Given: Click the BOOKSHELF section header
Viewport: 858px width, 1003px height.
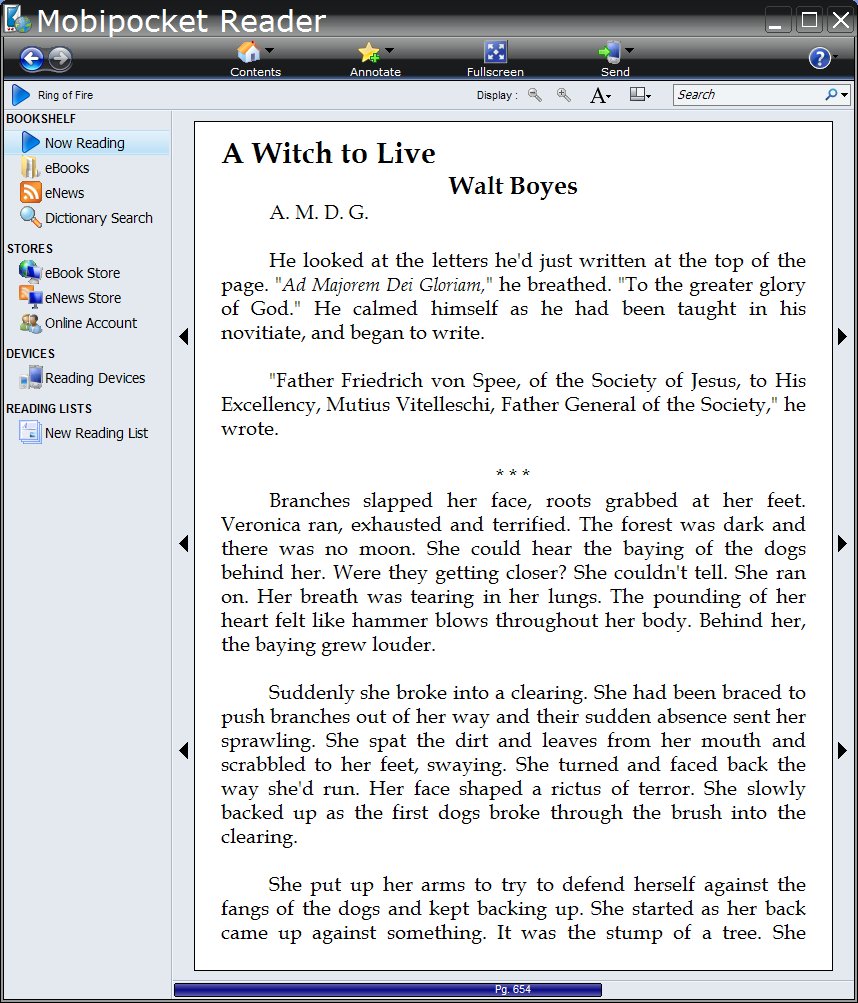Looking at the screenshot, I should 41,119.
